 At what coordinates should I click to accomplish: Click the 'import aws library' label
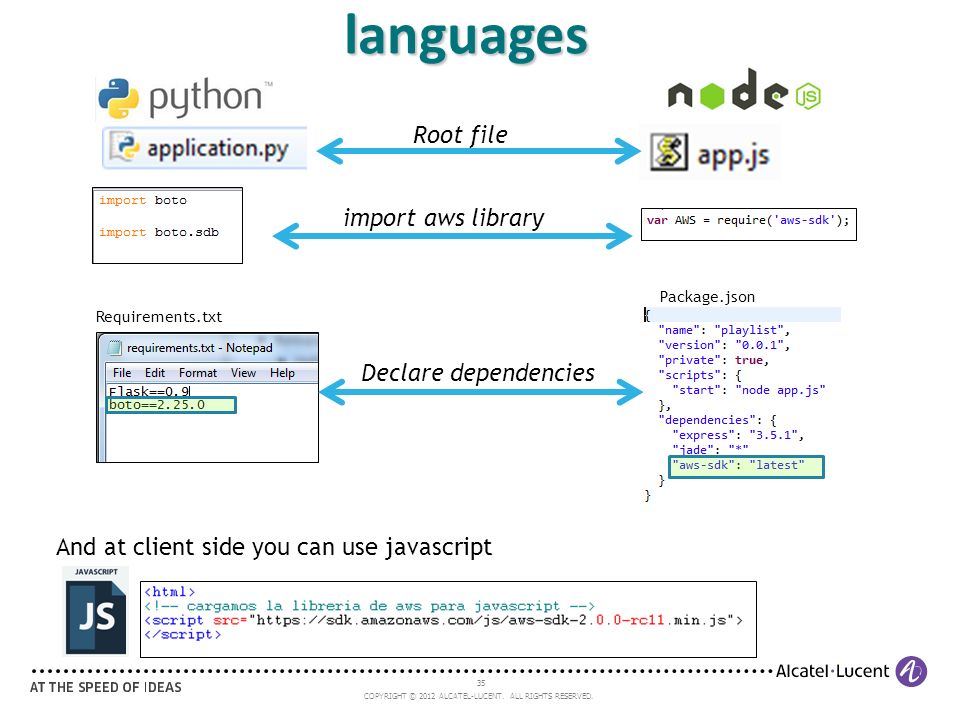tap(444, 218)
